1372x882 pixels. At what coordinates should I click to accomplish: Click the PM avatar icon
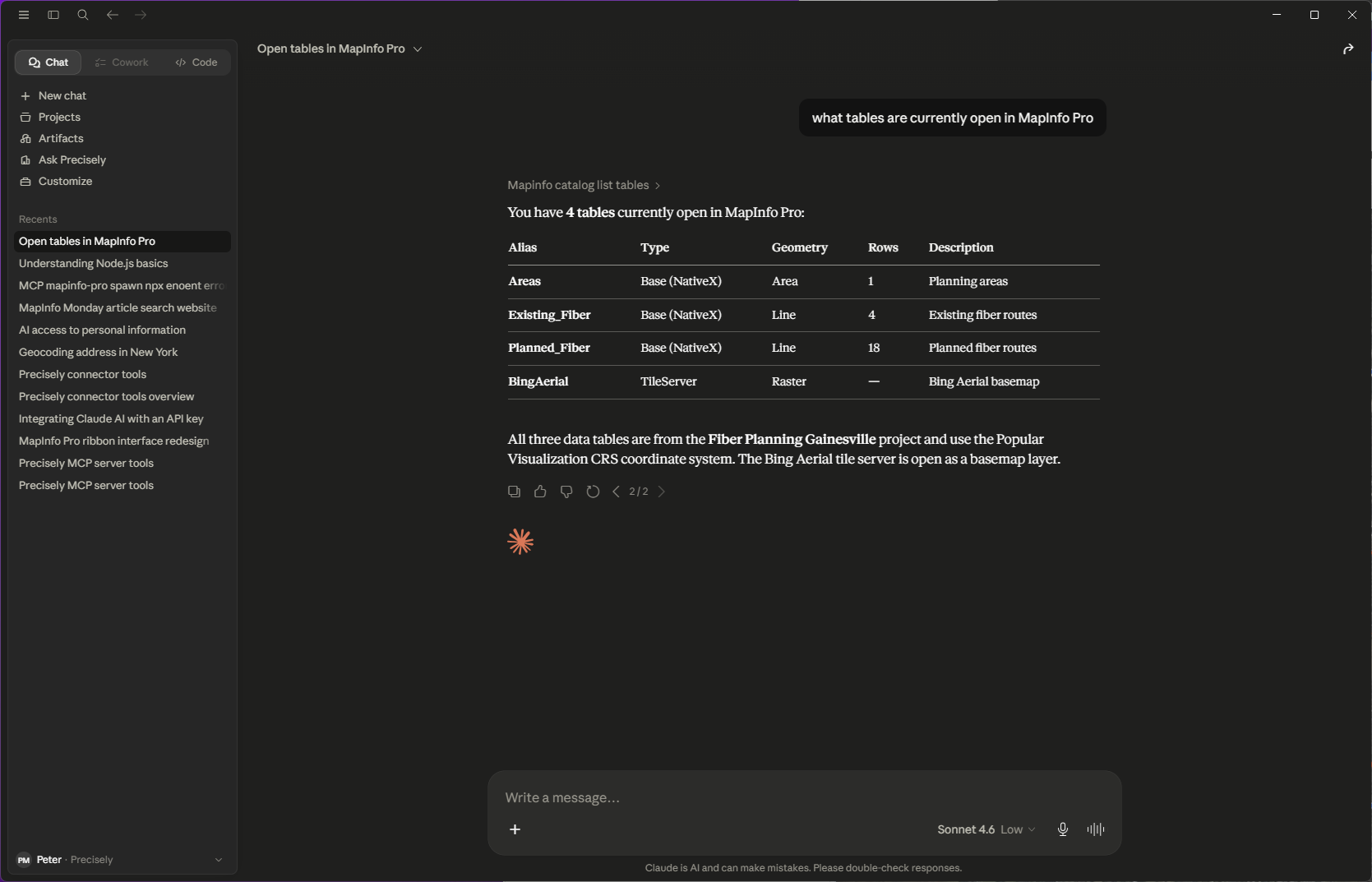point(24,860)
